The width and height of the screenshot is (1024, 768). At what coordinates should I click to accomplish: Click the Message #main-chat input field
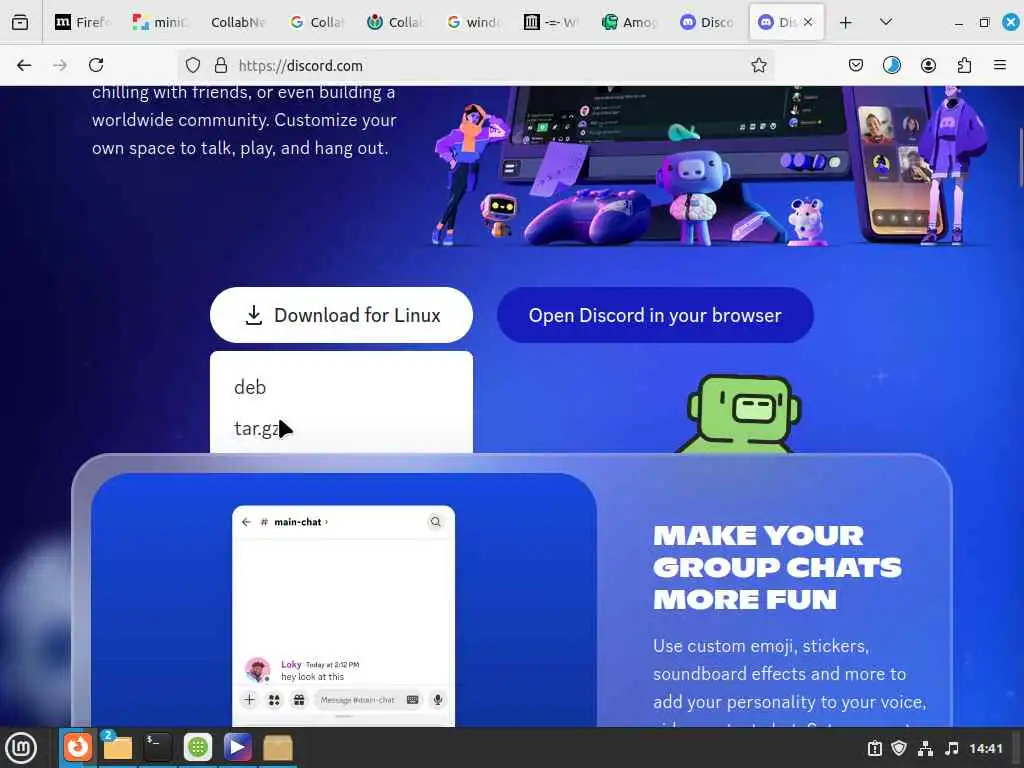tap(369, 700)
